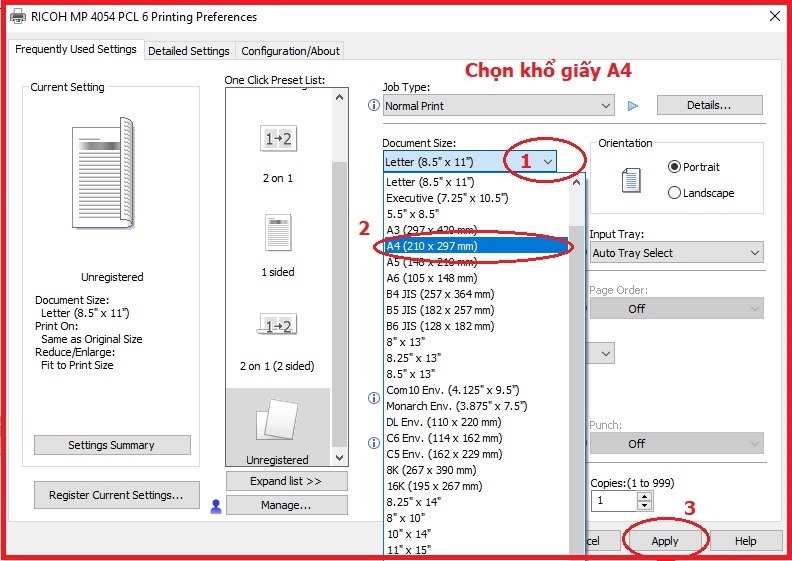792x561 pixels.
Task: Click the Job Type info icon
Action: pyautogui.click(x=374, y=105)
